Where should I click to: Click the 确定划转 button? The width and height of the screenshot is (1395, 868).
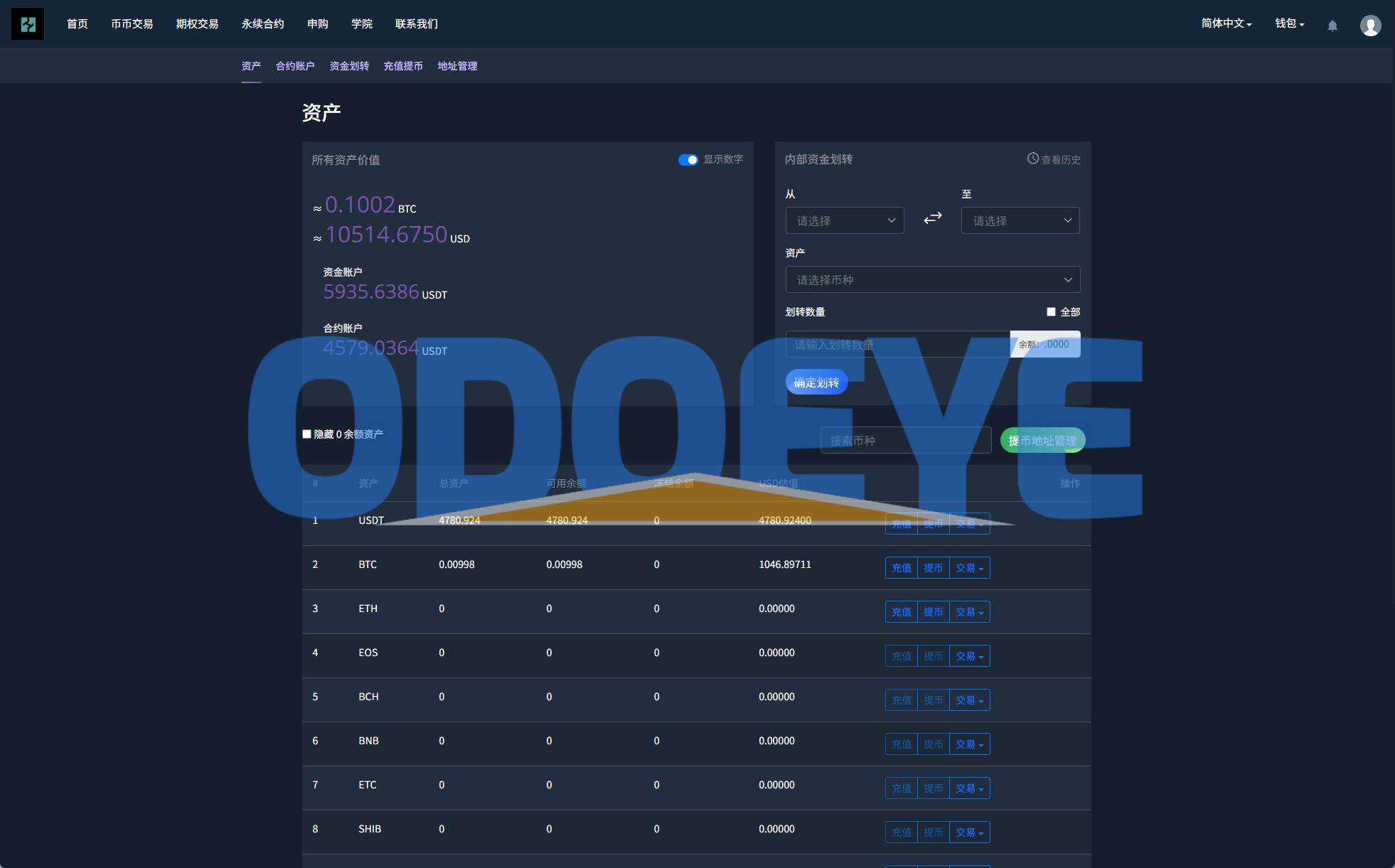(x=816, y=382)
